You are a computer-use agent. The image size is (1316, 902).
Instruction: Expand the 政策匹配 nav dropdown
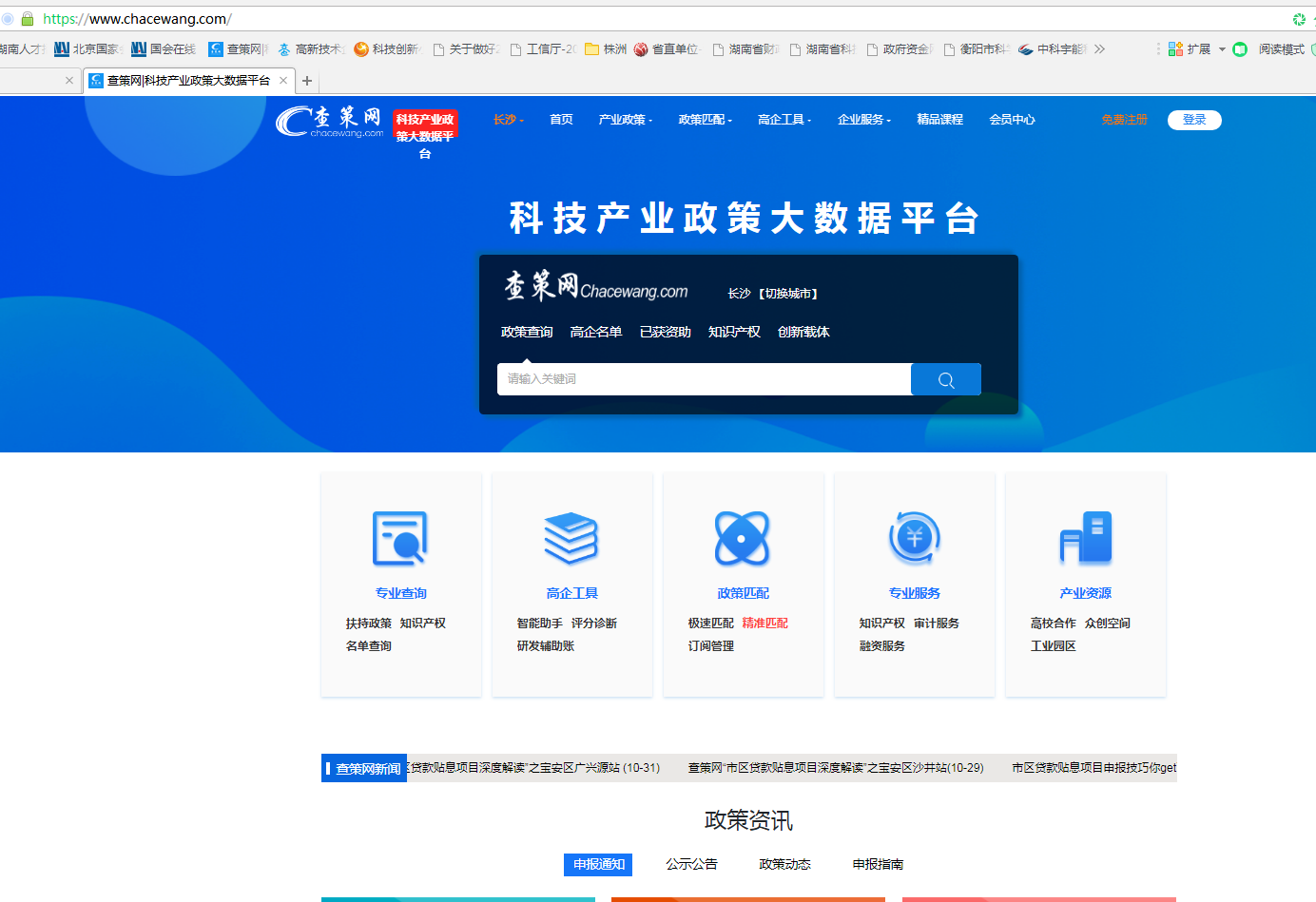click(706, 120)
